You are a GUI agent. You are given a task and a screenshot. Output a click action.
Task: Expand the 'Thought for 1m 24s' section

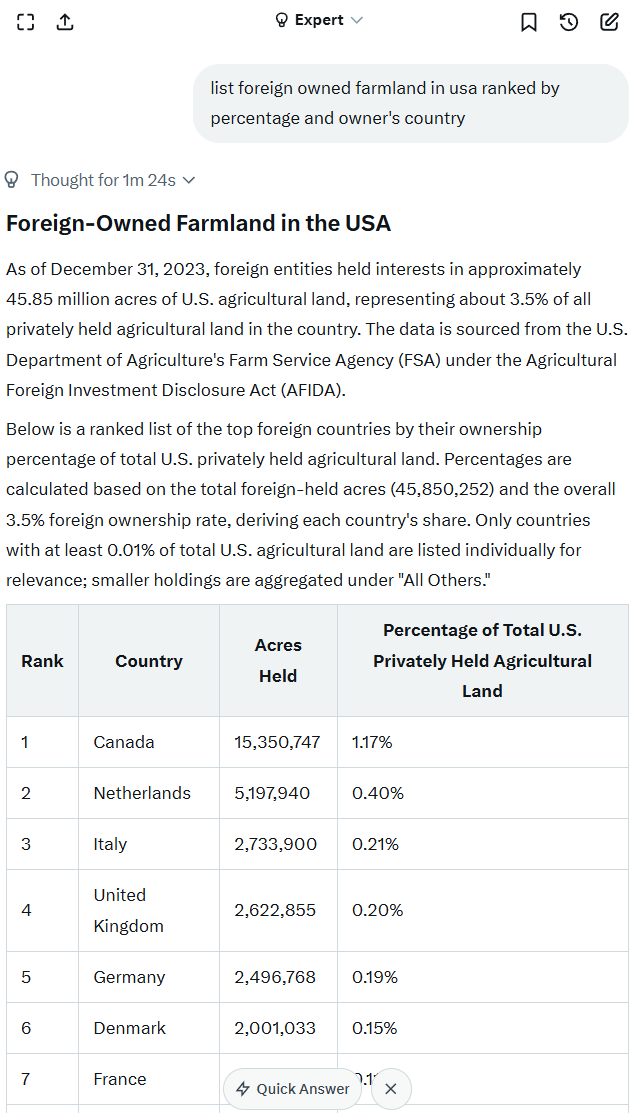click(112, 180)
